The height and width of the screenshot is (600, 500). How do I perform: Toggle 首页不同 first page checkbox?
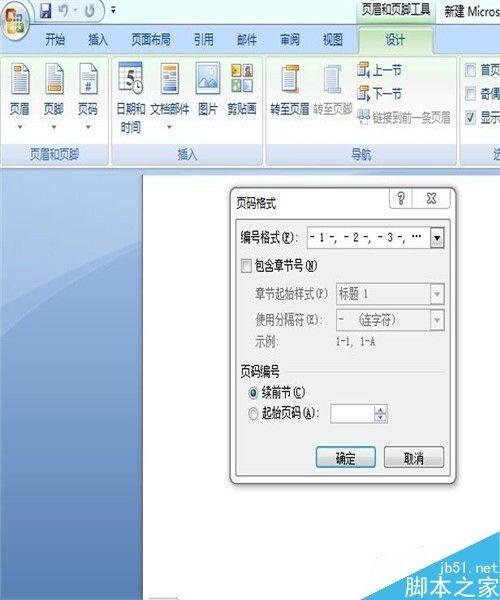click(471, 70)
